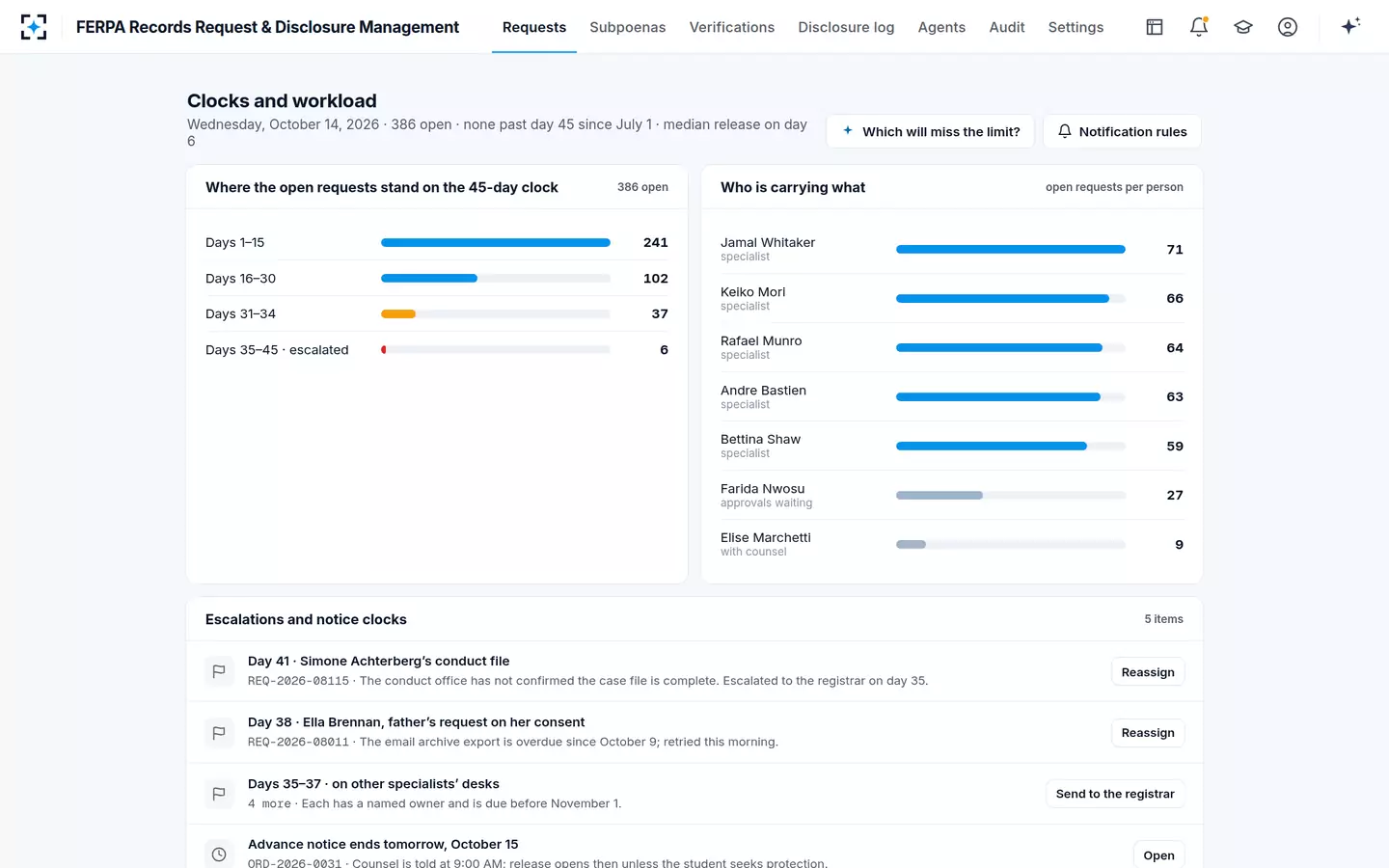The width and height of the screenshot is (1389, 868).
Task: Open the Settings tab
Action: click(x=1076, y=27)
